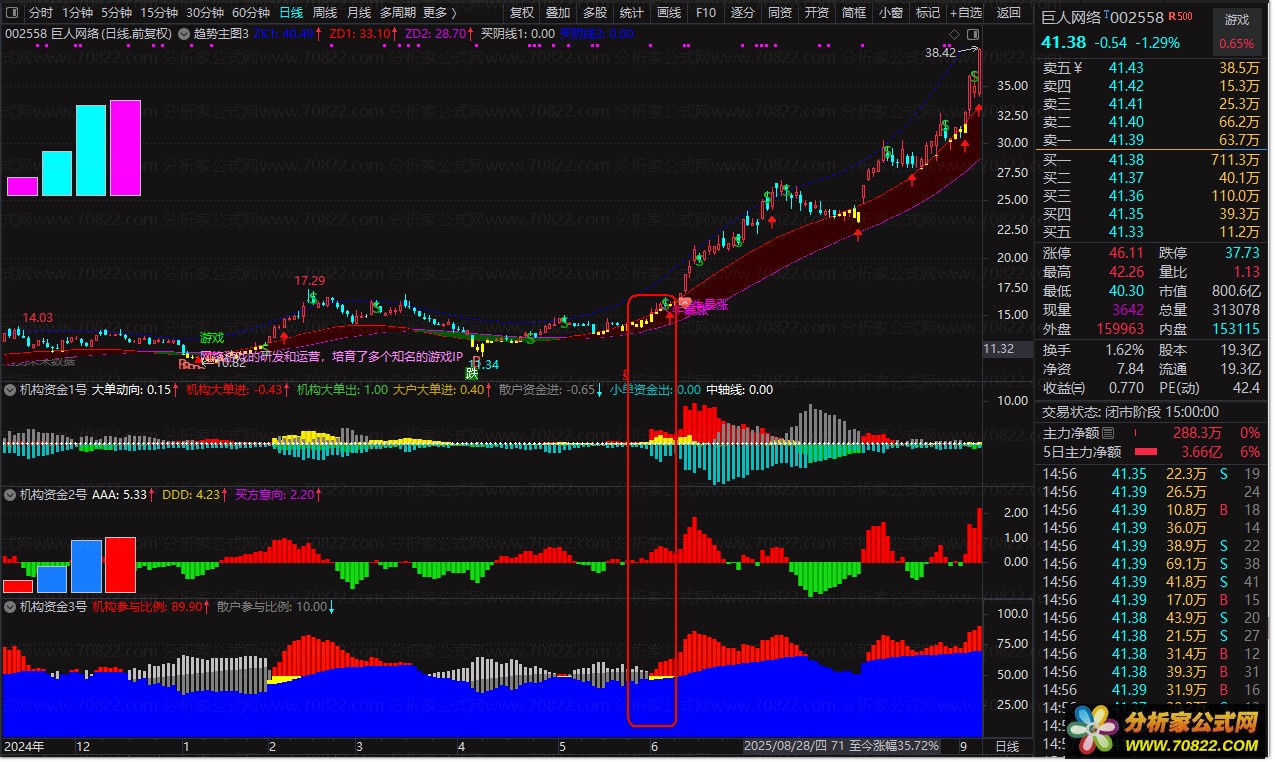This screenshot has width=1275, height=762.
Task: Open the 更多 periods dropdown
Action: tap(439, 13)
